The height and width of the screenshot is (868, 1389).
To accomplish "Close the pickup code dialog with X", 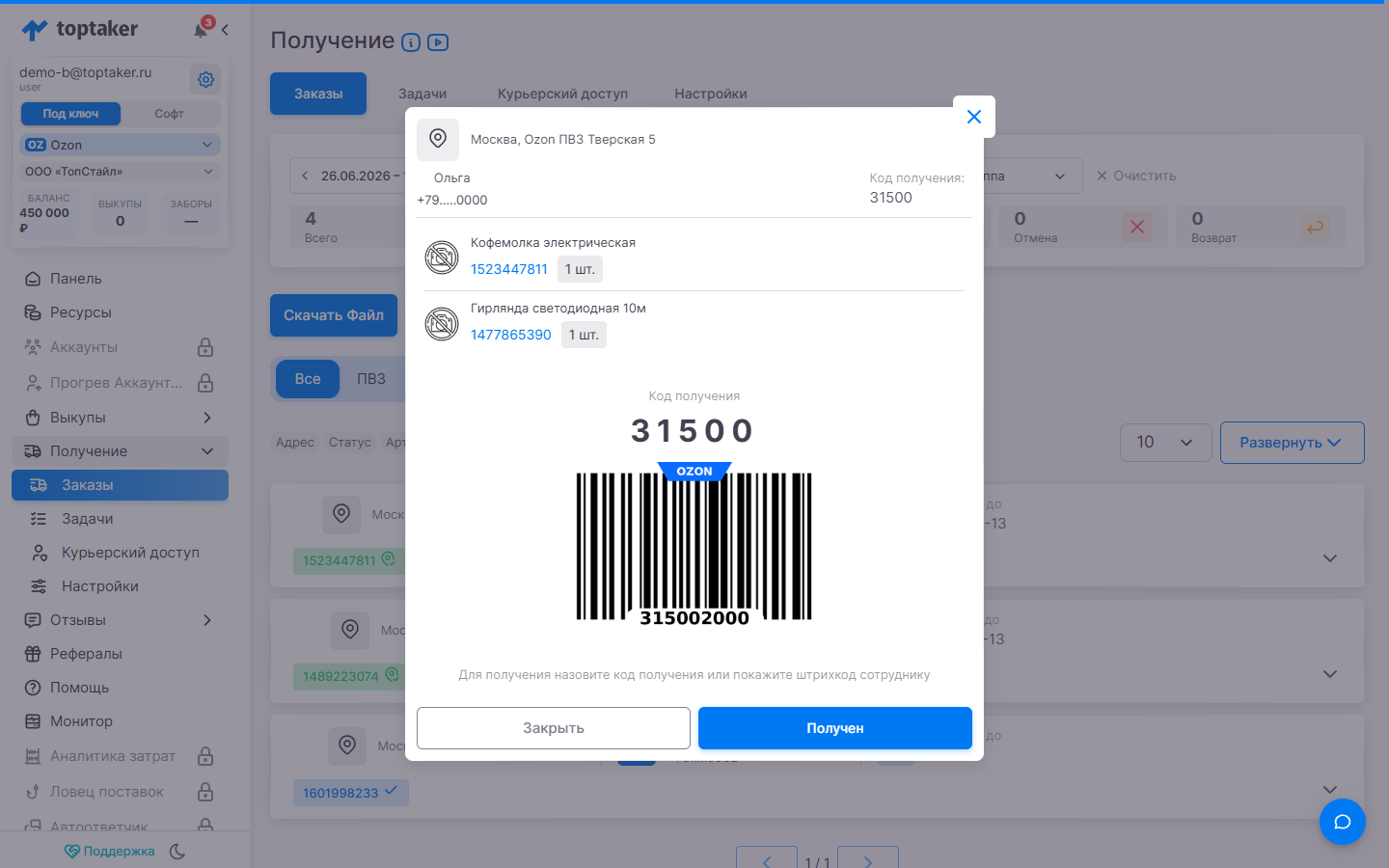I will [973, 117].
